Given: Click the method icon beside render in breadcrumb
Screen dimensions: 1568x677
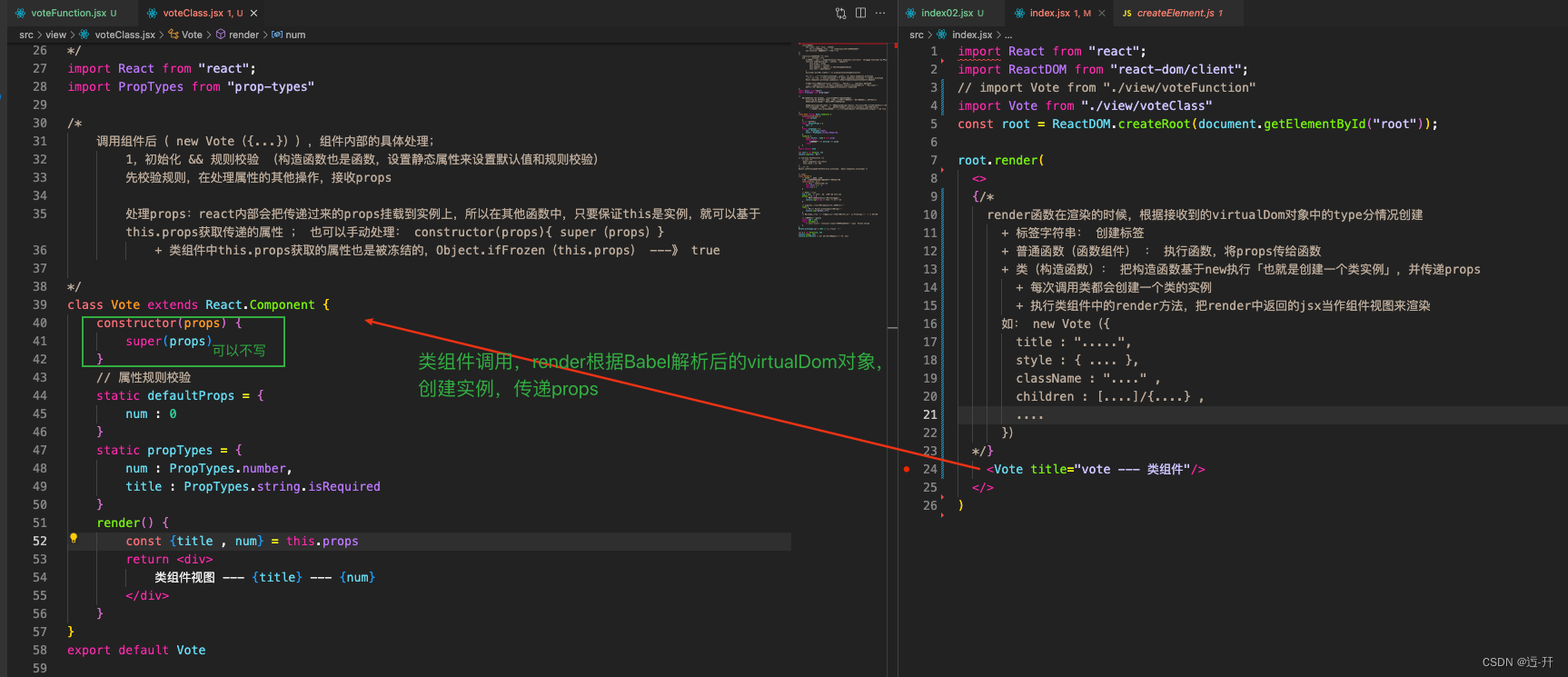Looking at the screenshot, I should click(x=220, y=35).
